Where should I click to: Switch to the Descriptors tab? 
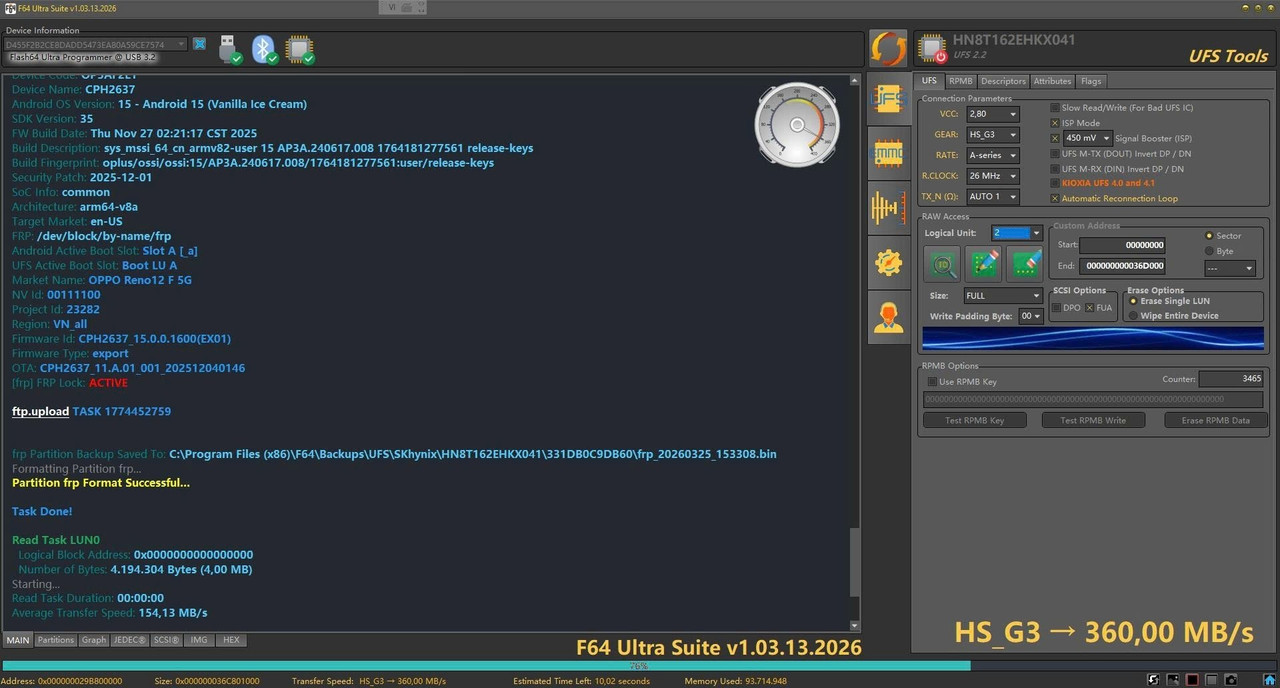pyautogui.click(x=1003, y=81)
